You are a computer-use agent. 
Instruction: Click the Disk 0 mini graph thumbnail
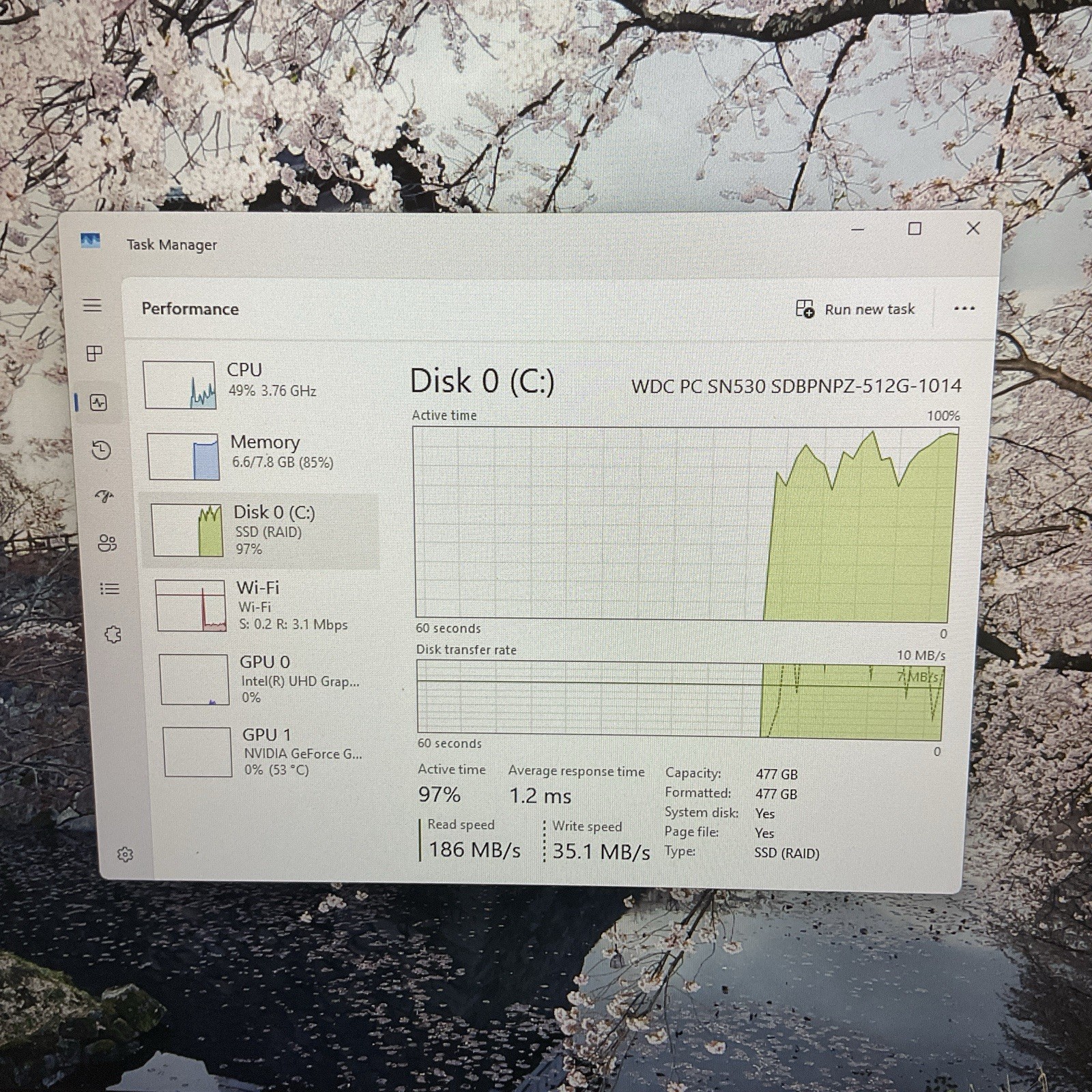(x=187, y=530)
